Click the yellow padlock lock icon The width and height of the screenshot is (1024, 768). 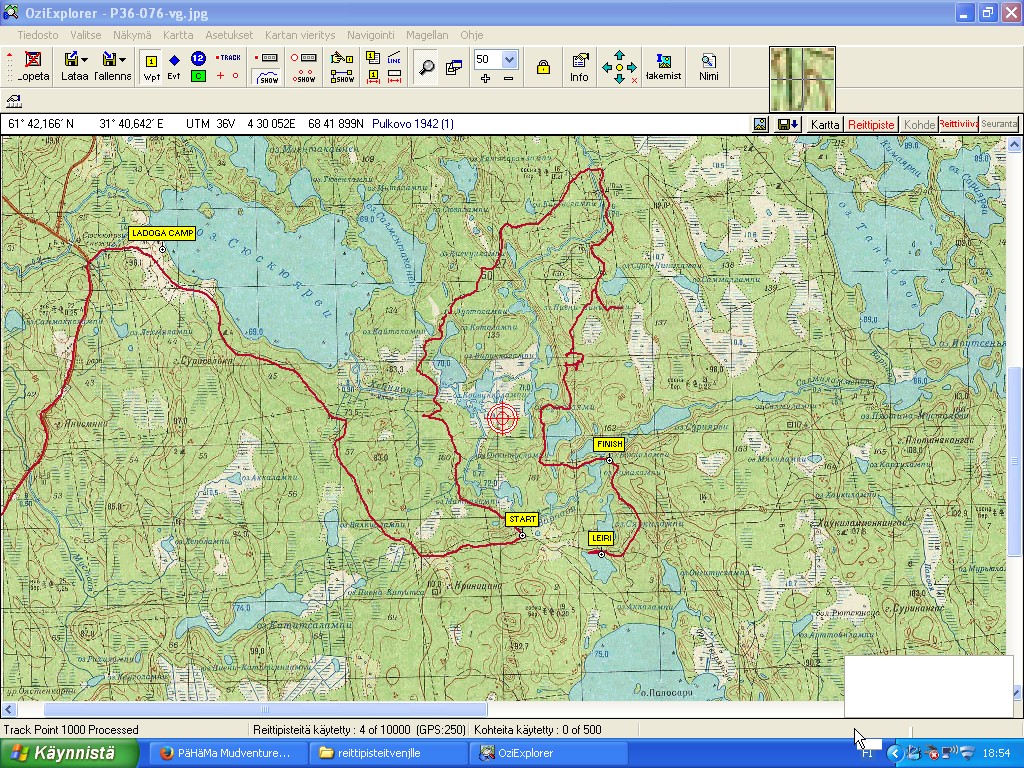543,67
